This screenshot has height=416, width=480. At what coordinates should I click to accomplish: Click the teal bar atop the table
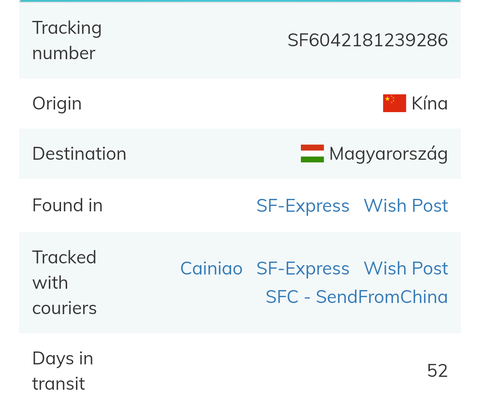pyautogui.click(x=240, y=1)
